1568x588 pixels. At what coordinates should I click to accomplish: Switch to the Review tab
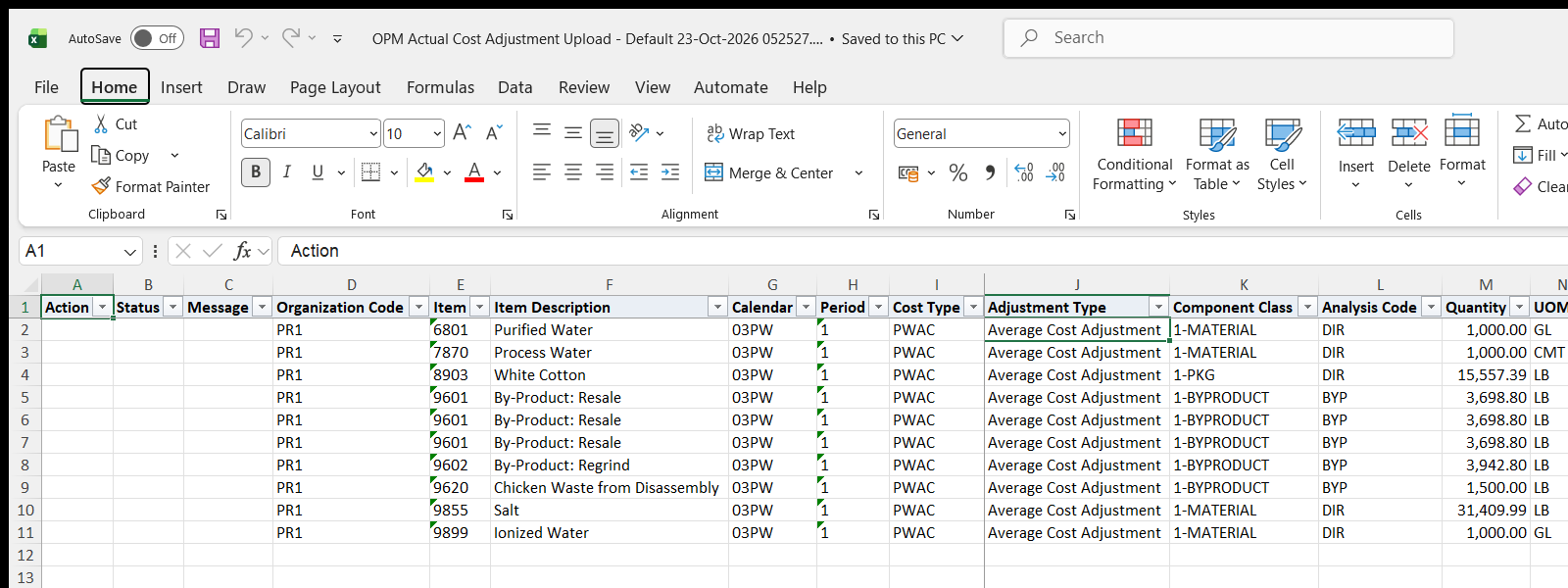[x=584, y=87]
